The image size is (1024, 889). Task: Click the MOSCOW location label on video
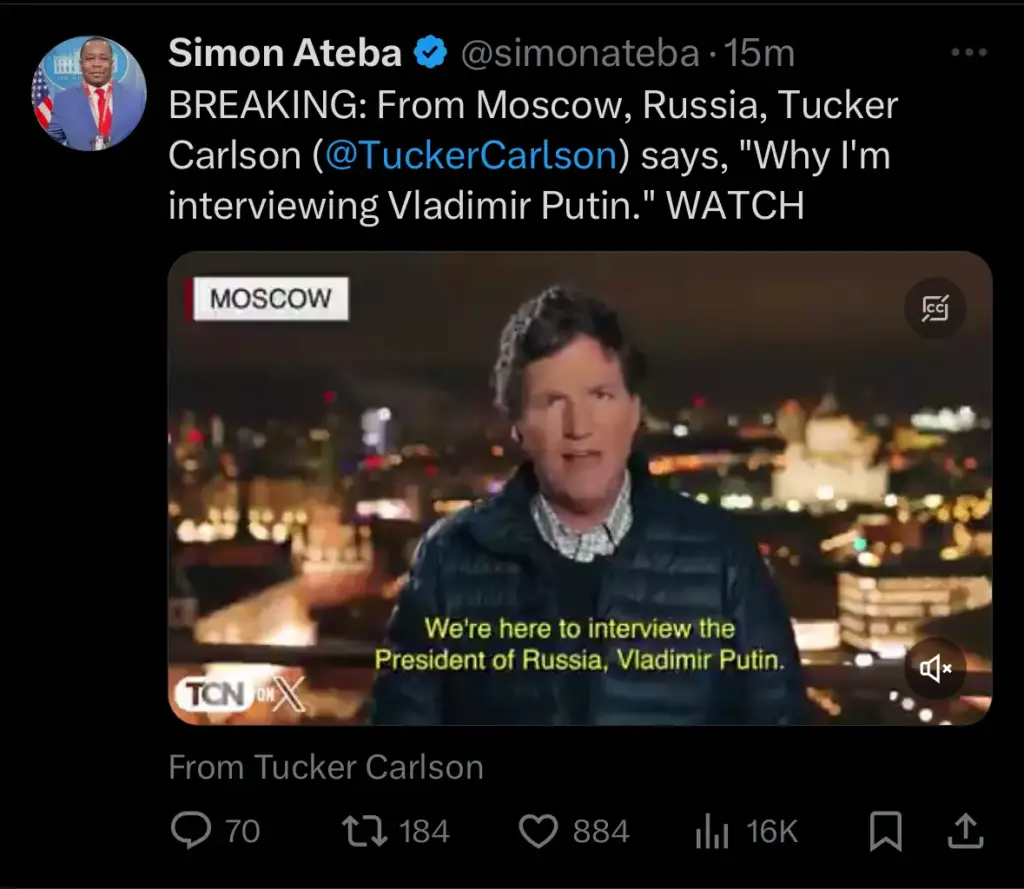pyautogui.click(x=270, y=298)
